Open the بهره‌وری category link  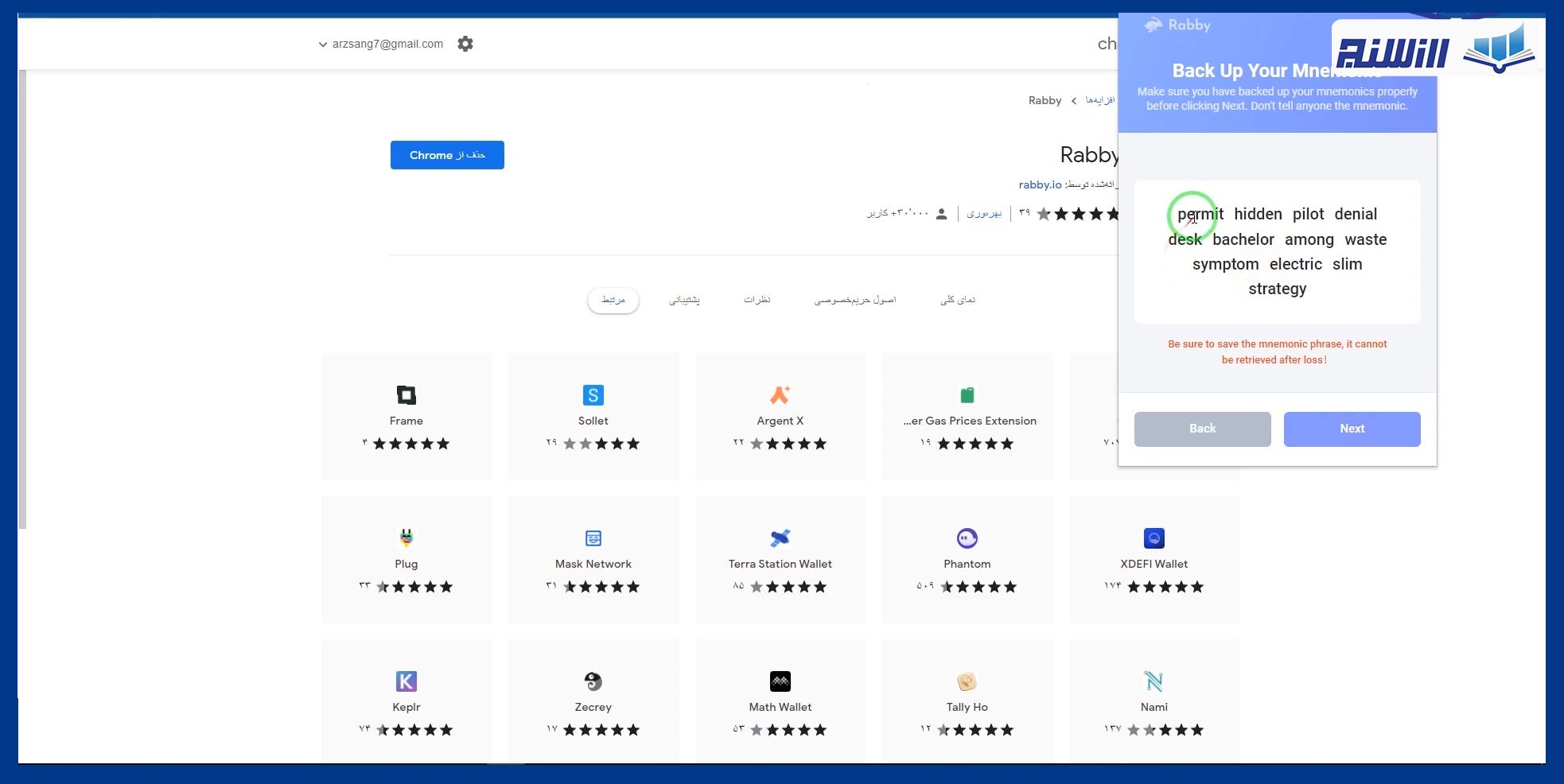[984, 213]
